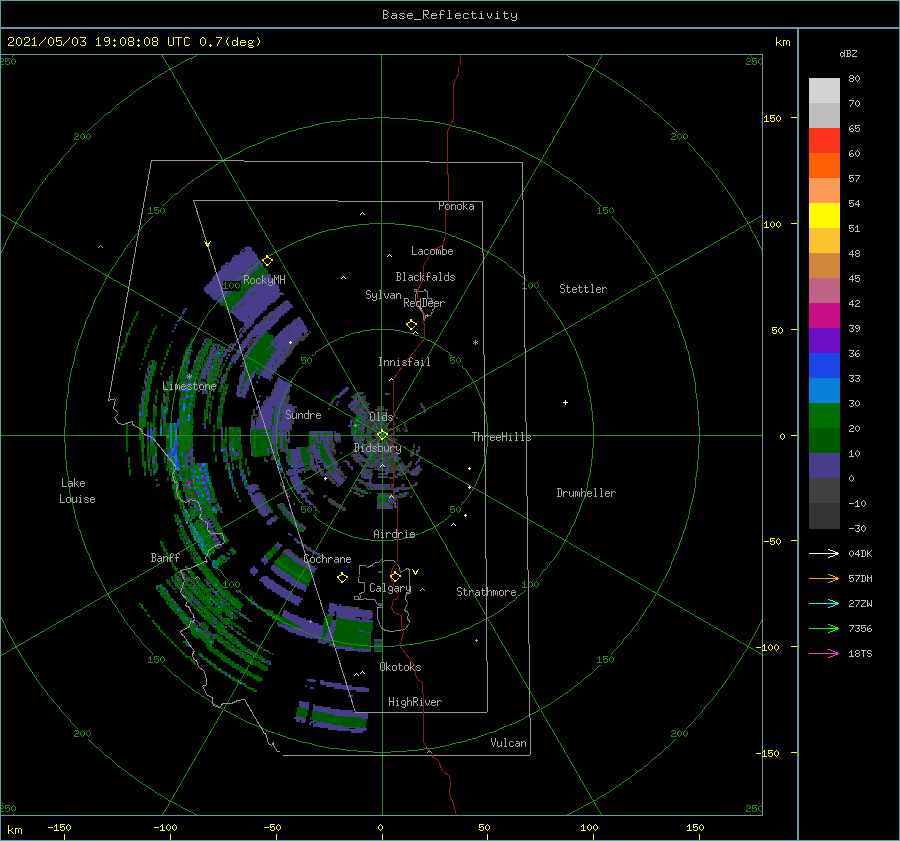Select the light blue 30–33 dBZ swatch
This screenshot has height=841, width=900.
[824, 390]
